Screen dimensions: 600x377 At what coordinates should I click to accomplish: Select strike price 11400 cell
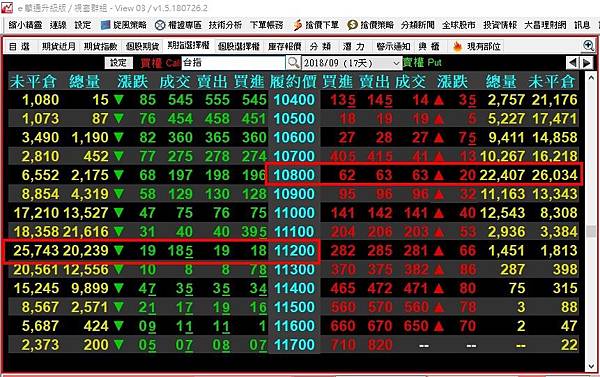[294, 288]
